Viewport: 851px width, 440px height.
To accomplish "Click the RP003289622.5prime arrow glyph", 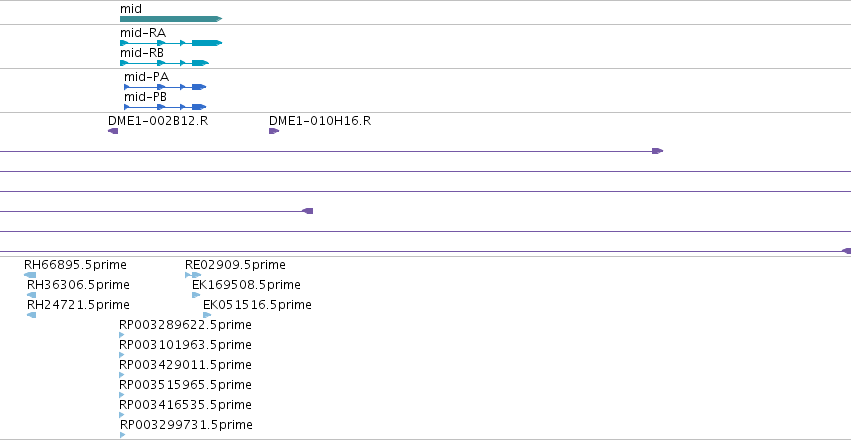I will (122, 335).
